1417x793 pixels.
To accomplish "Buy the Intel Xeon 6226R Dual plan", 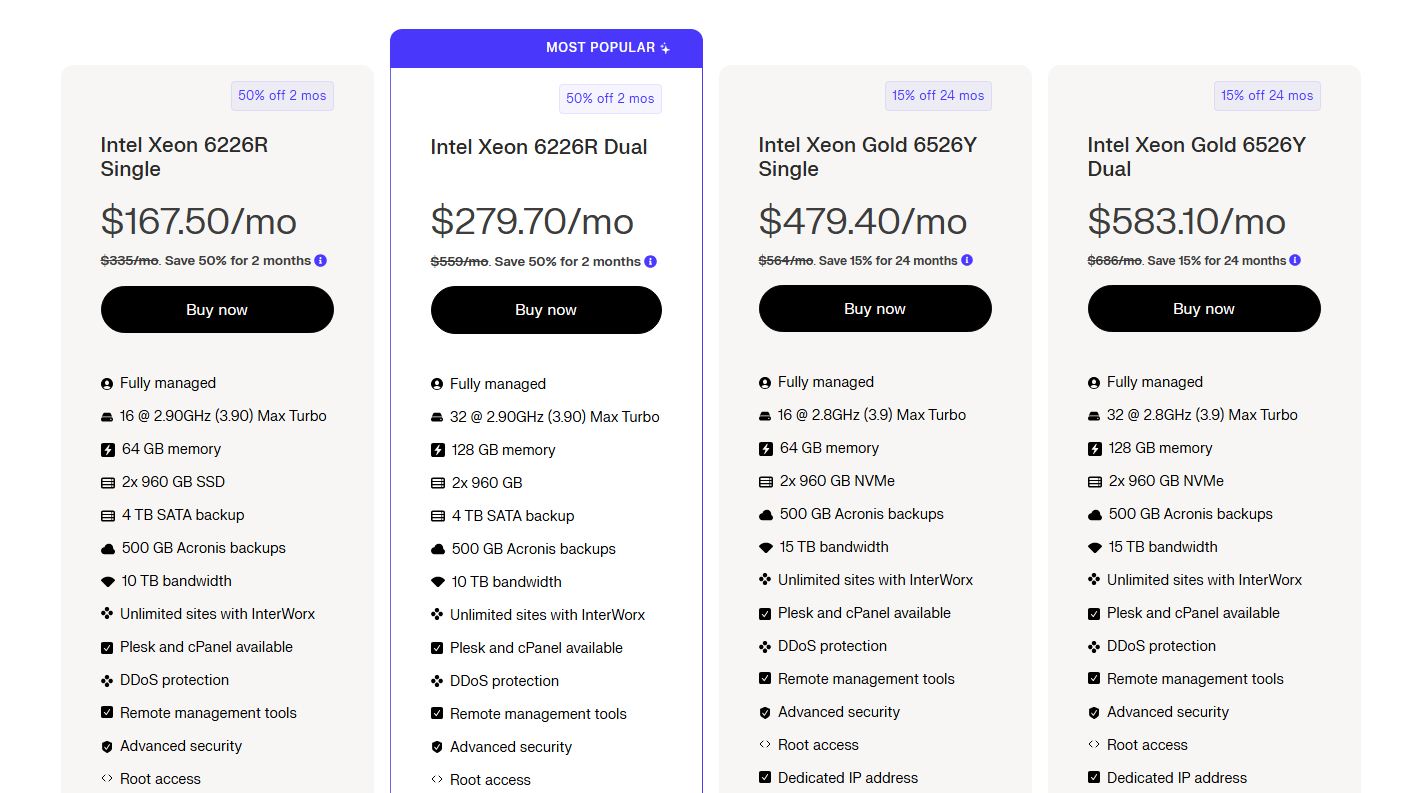I will click(546, 310).
